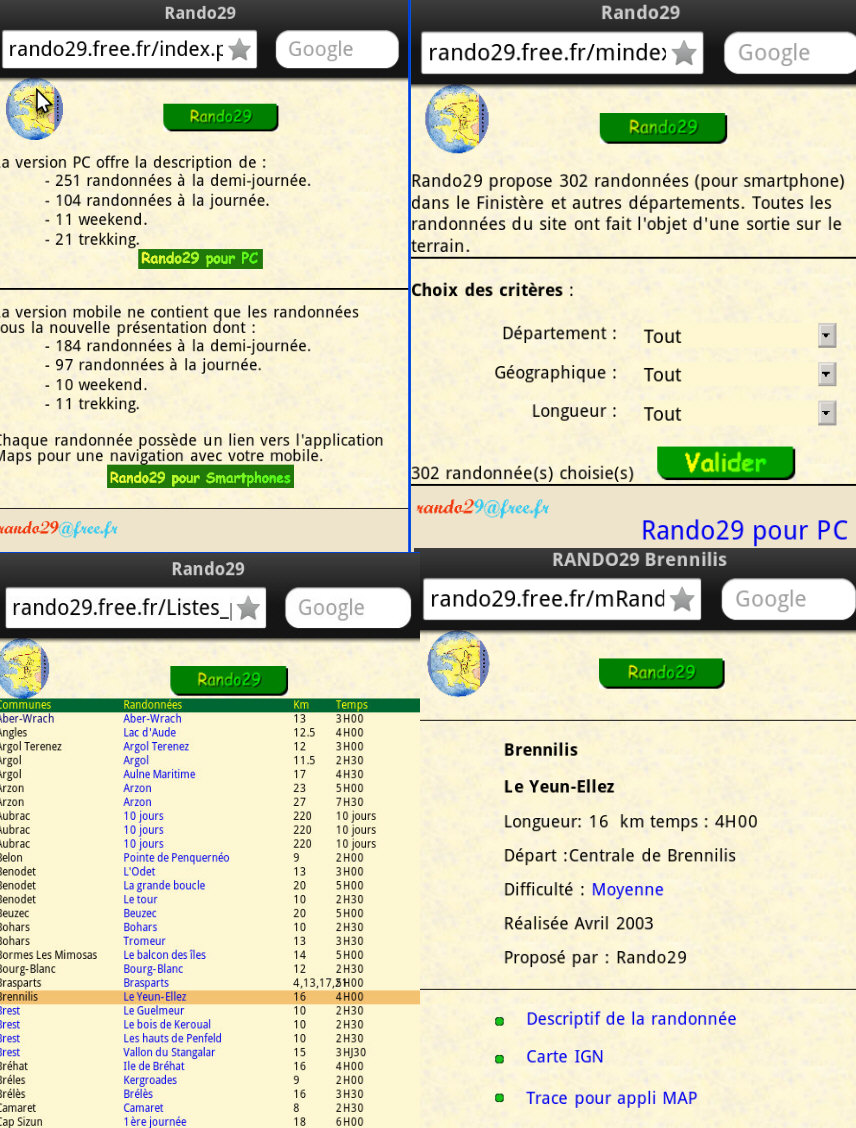Image resolution: width=856 pixels, height=1128 pixels.
Task: Click the green Rando29 button on hikes list page
Action: (x=229, y=680)
